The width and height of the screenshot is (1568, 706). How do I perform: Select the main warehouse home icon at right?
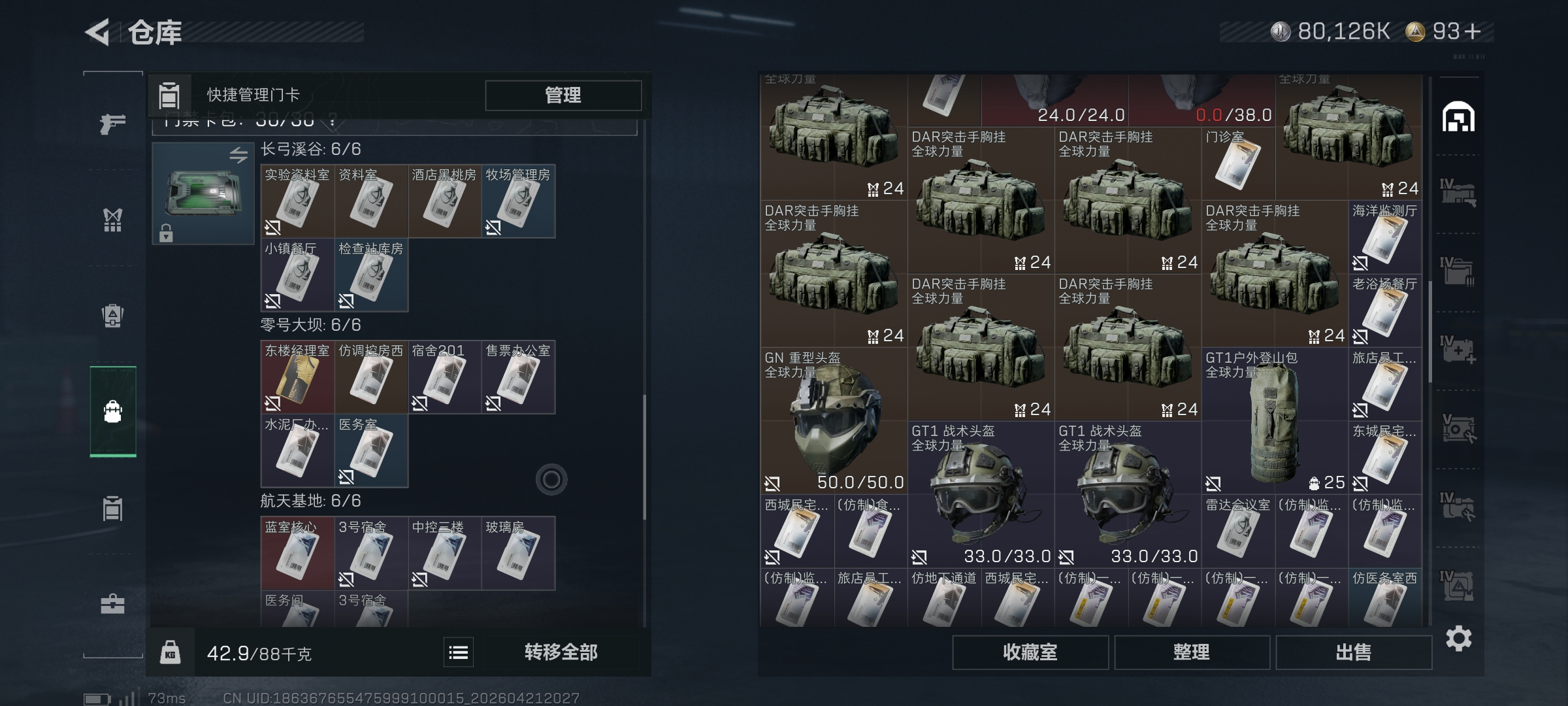tap(1458, 117)
